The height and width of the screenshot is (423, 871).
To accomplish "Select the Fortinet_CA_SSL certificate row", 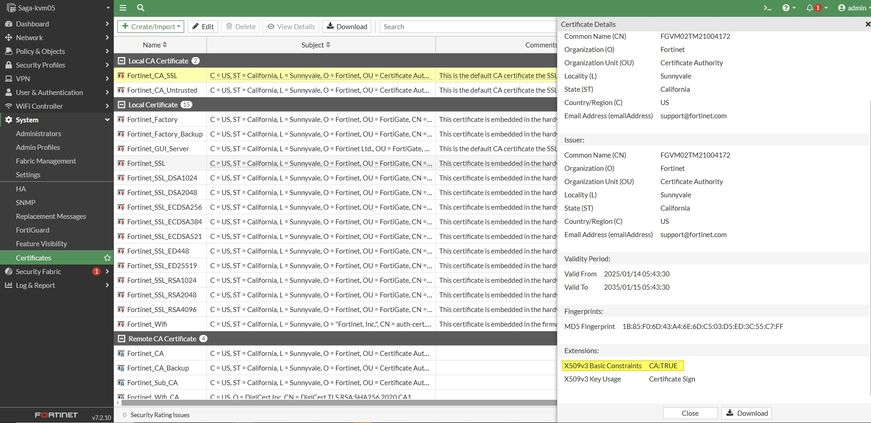I will tap(336, 75).
